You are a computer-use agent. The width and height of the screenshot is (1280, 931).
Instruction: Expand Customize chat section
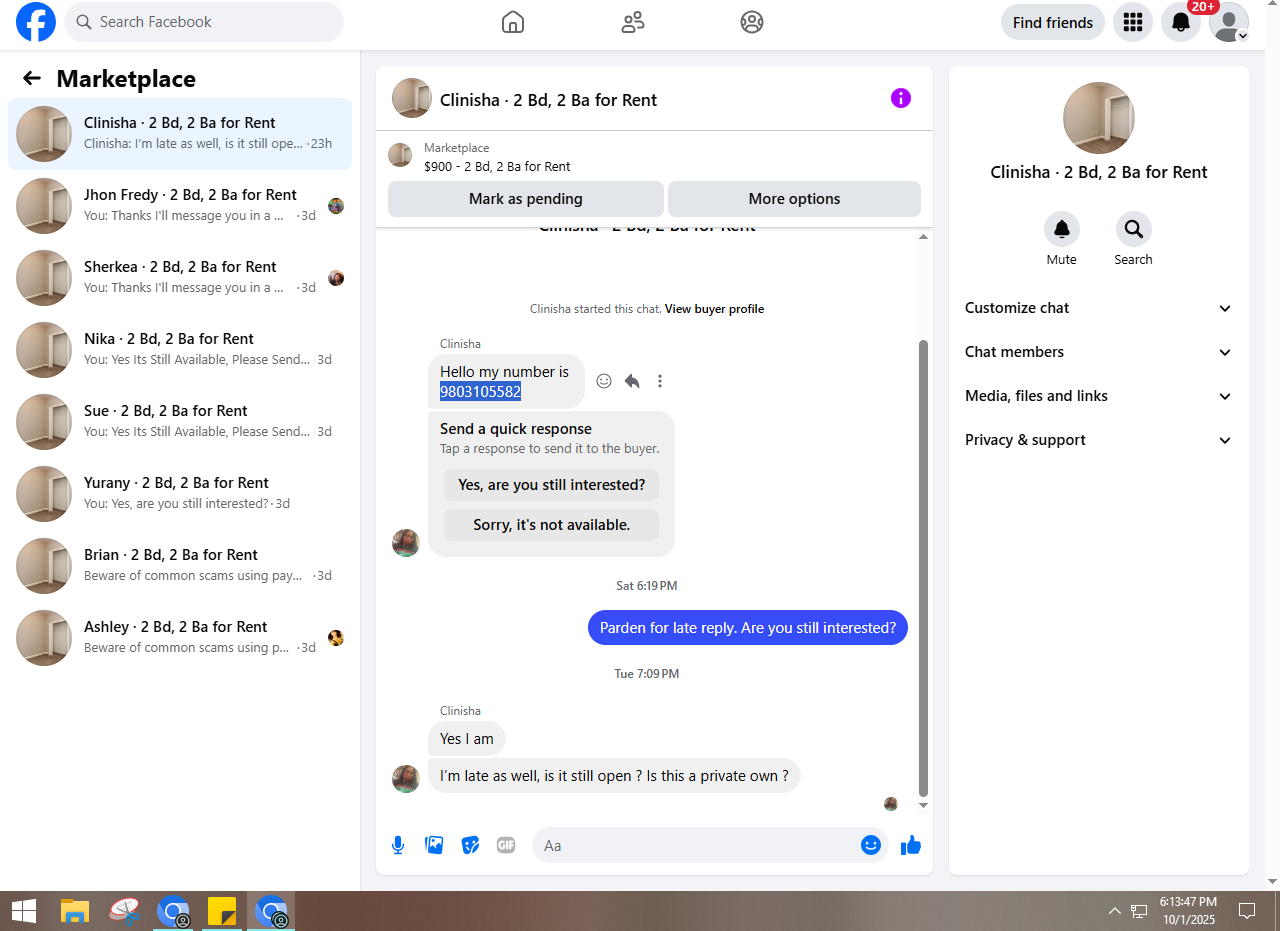pyautogui.click(x=1099, y=308)
